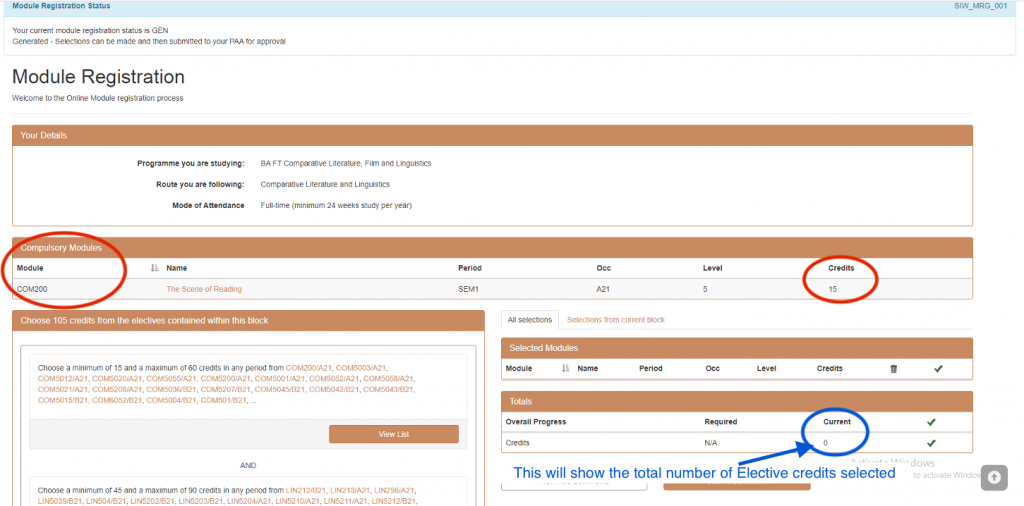Click sort icon in Compulsory Modules table
This screenshot has width=1024, height=506.
pos(154,268)
